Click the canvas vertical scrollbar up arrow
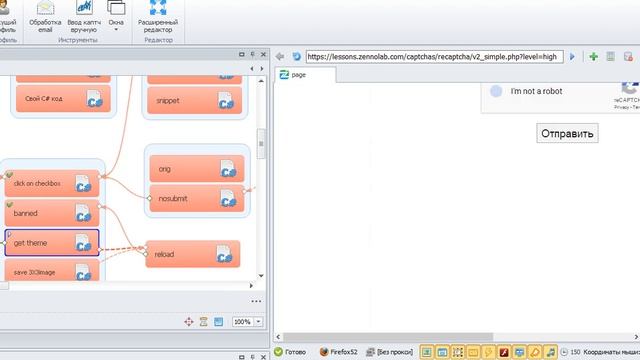640x360 pixels. click(x=261, y=81)
